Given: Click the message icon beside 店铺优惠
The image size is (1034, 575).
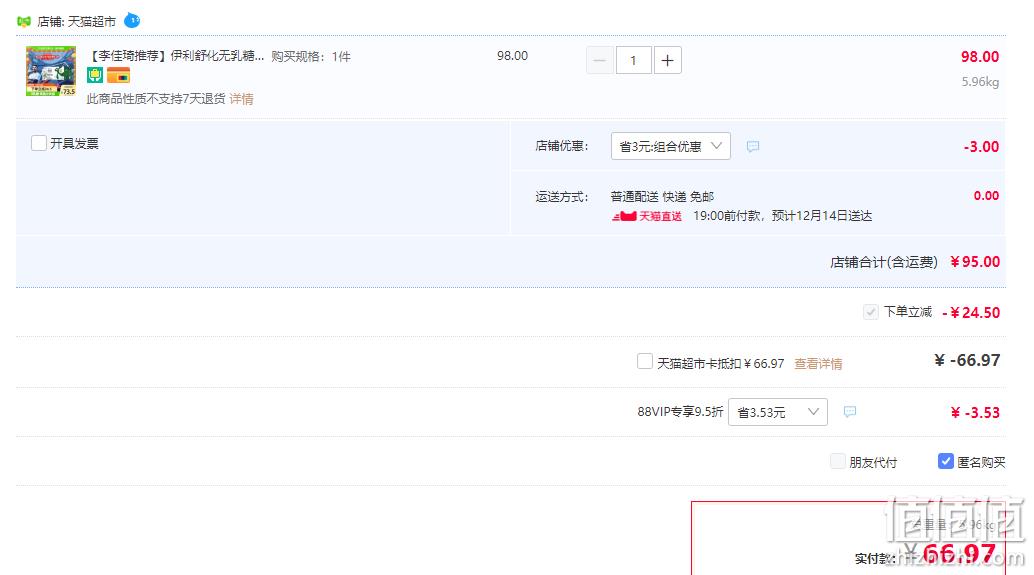Looking at the screenshot, I should (x=752, y=146).
